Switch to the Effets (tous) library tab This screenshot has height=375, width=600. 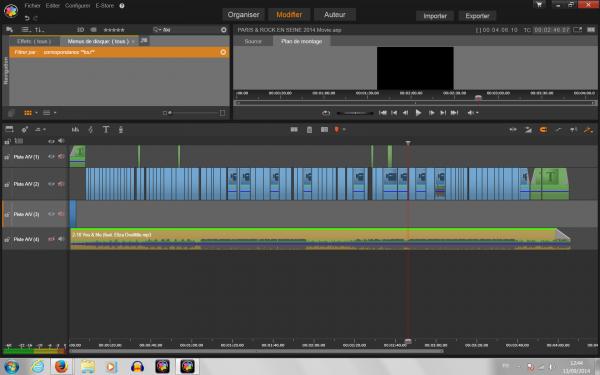34,41
